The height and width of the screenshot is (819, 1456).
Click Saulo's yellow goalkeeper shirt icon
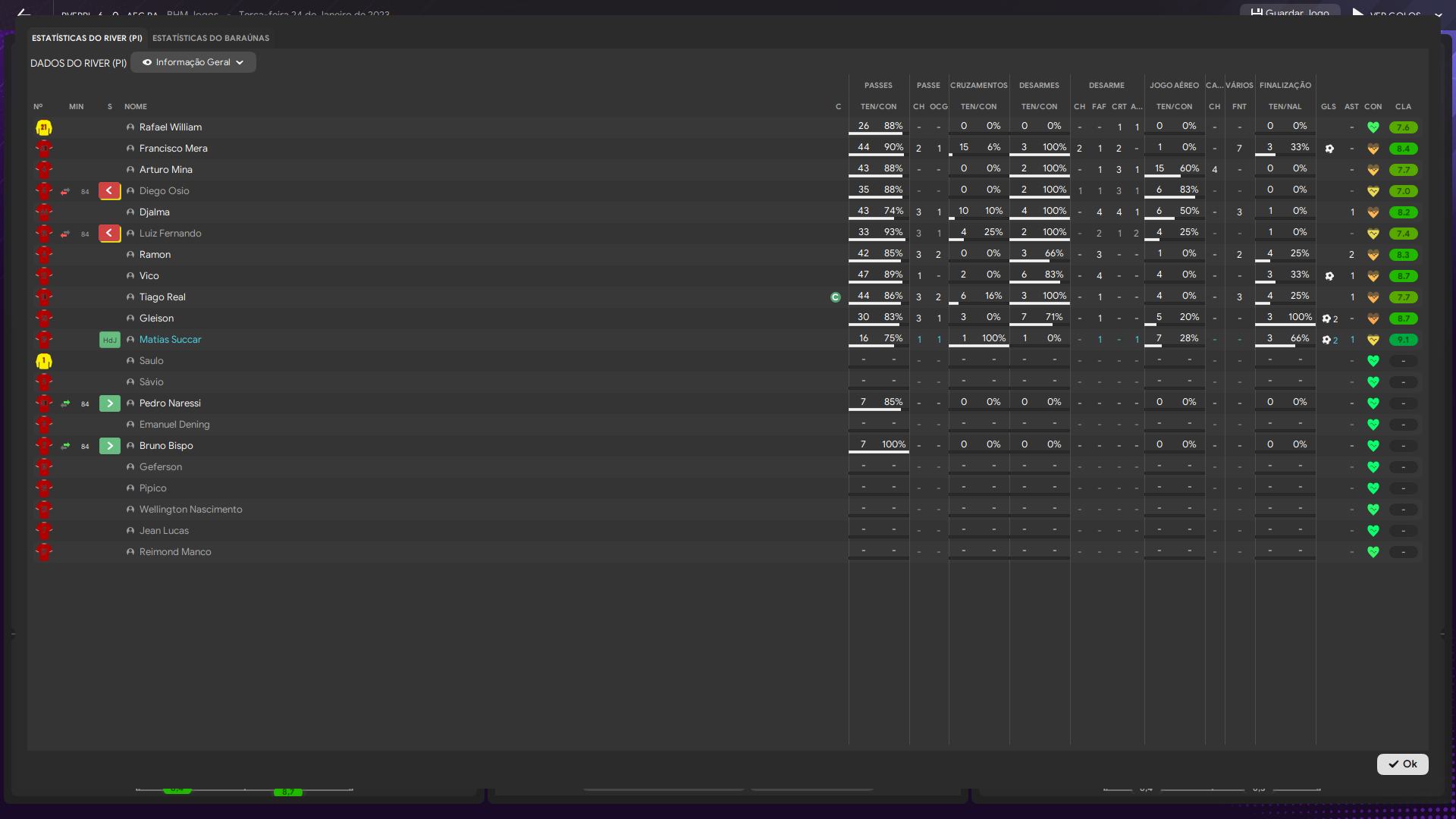tap(44, 361)
